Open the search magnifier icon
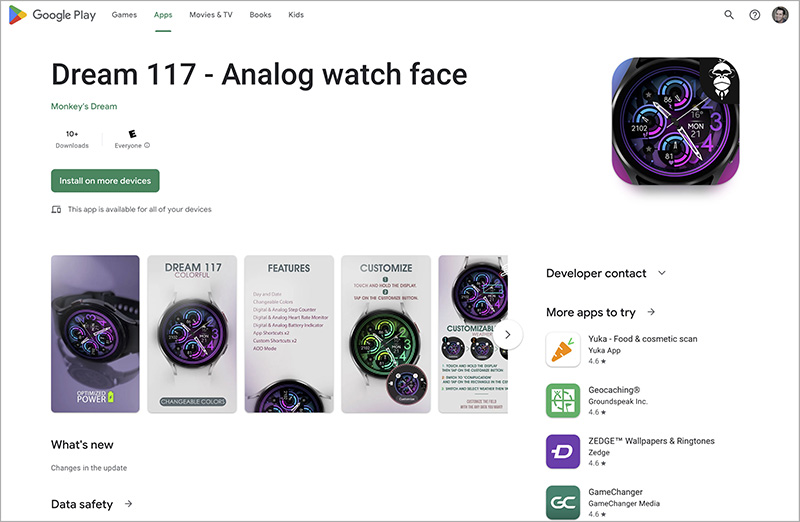The width and height of the screenshot is (800, 522). 729,15
